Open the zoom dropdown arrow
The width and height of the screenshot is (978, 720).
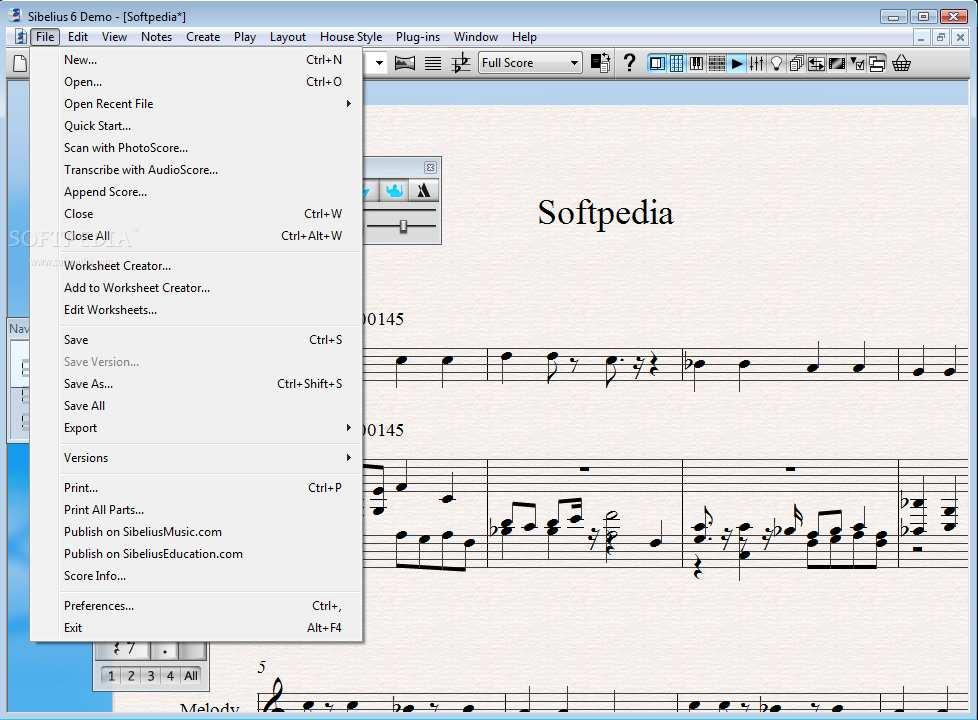(379, 63)
